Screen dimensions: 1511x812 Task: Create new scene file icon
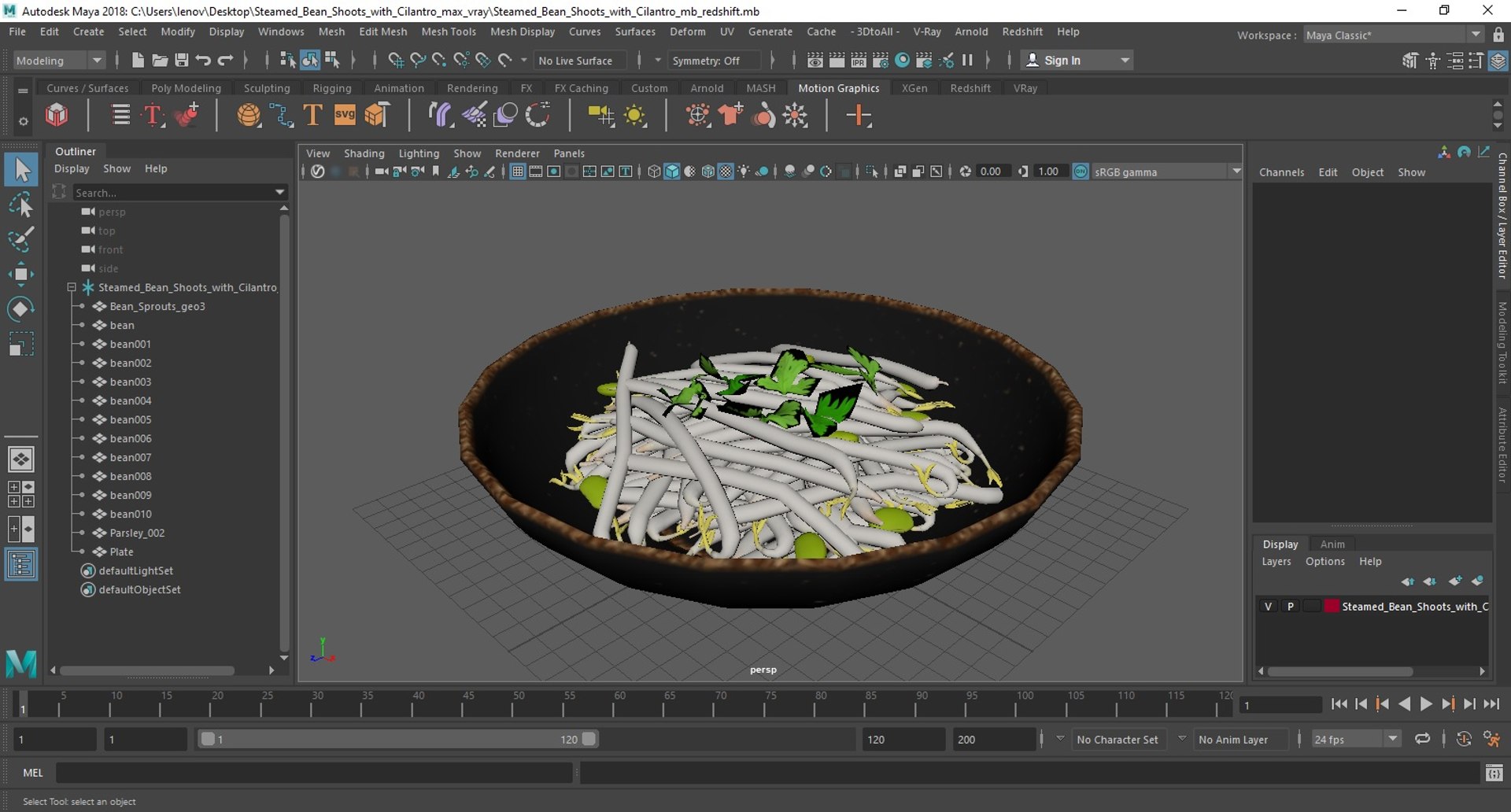click(x=138, y=61)
